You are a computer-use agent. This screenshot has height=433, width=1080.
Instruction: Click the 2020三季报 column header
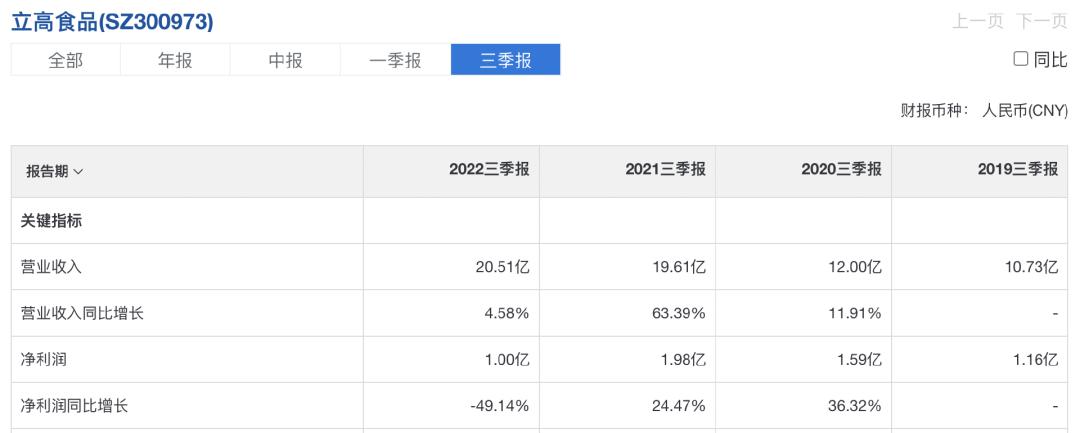point(841,171)
